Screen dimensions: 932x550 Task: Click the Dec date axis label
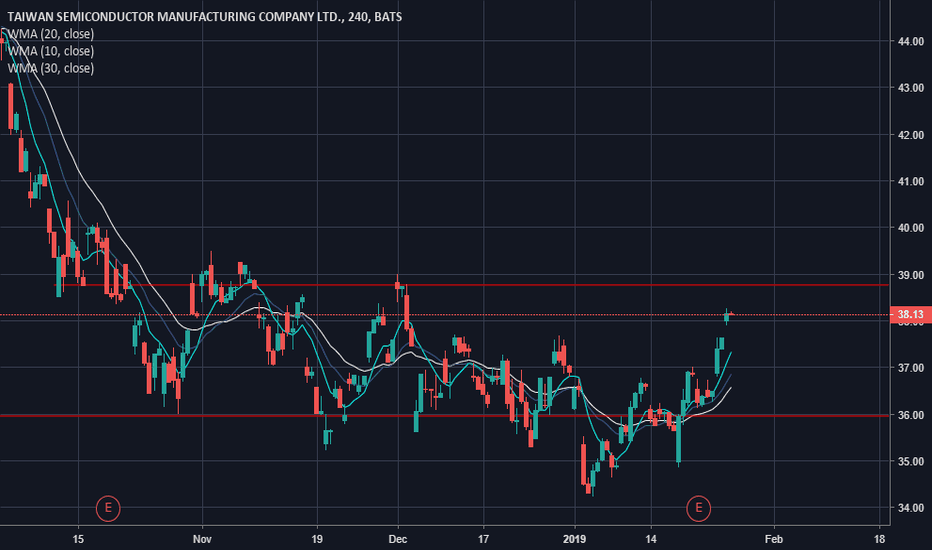[x=398, y=539]
